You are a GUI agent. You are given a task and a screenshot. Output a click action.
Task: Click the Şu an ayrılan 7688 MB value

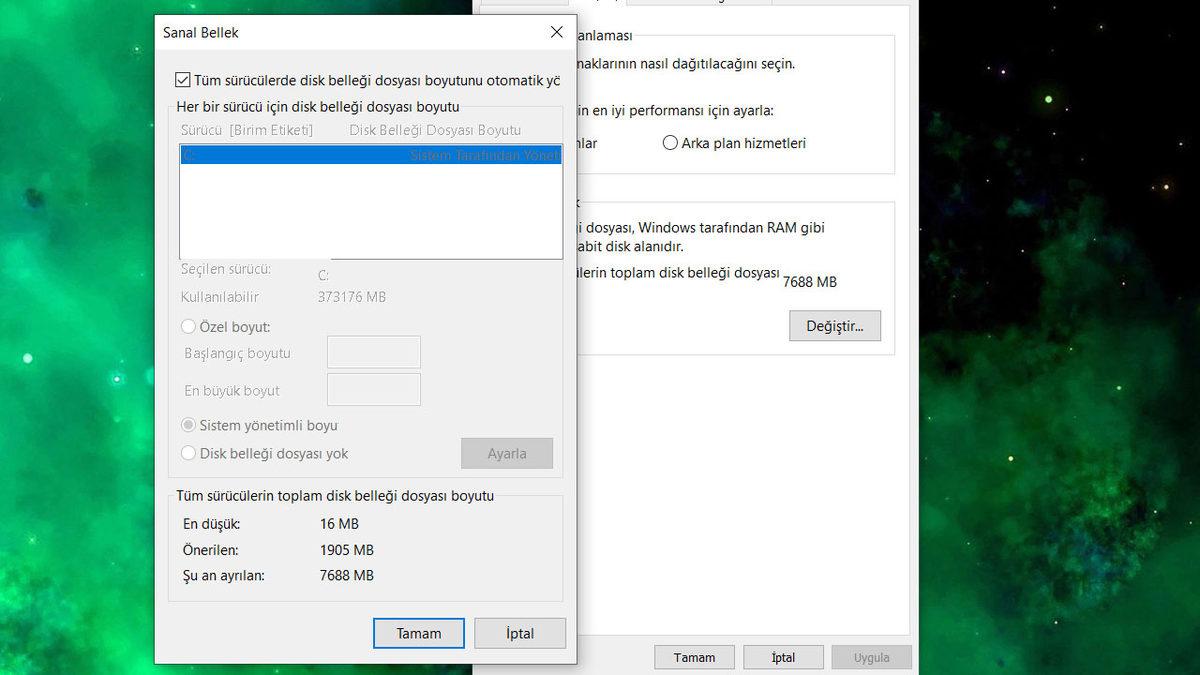348,575
